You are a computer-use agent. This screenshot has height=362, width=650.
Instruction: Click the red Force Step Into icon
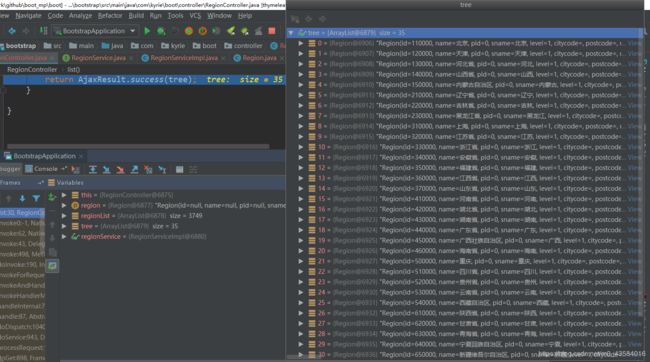[x=120, y=169]
